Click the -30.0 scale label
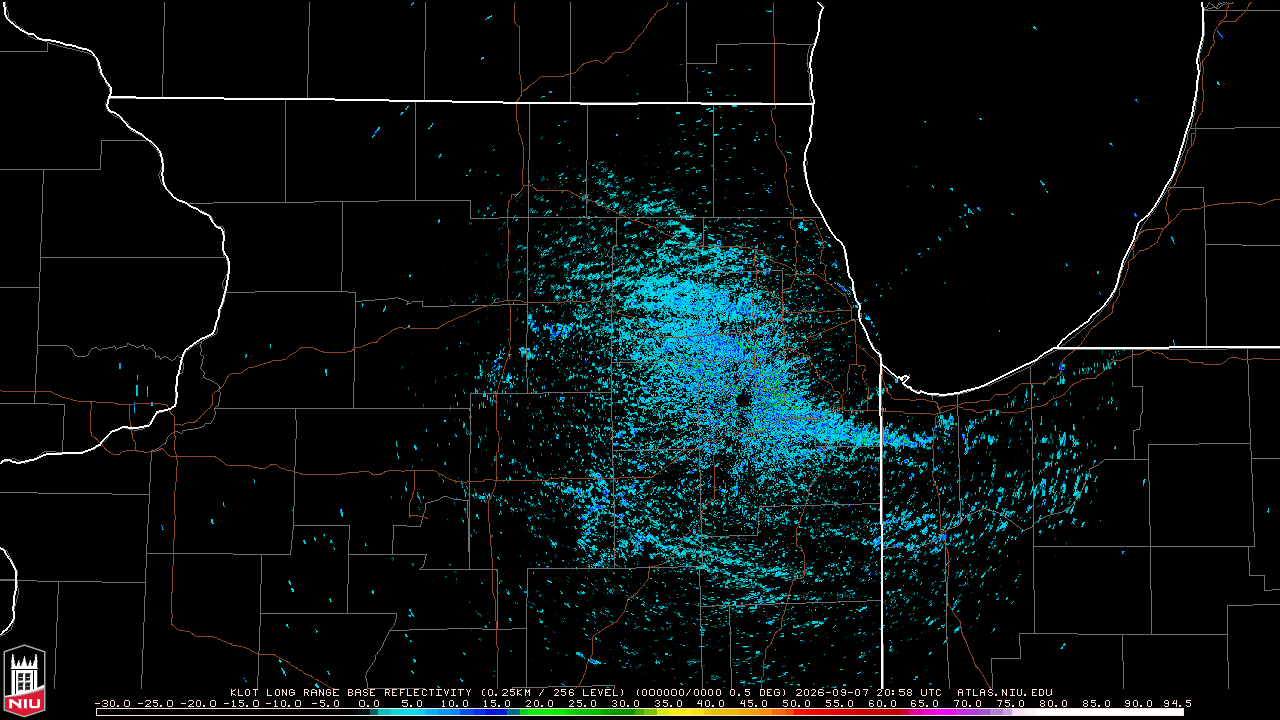Viewport: 1280px width, 720px height. 113,704
